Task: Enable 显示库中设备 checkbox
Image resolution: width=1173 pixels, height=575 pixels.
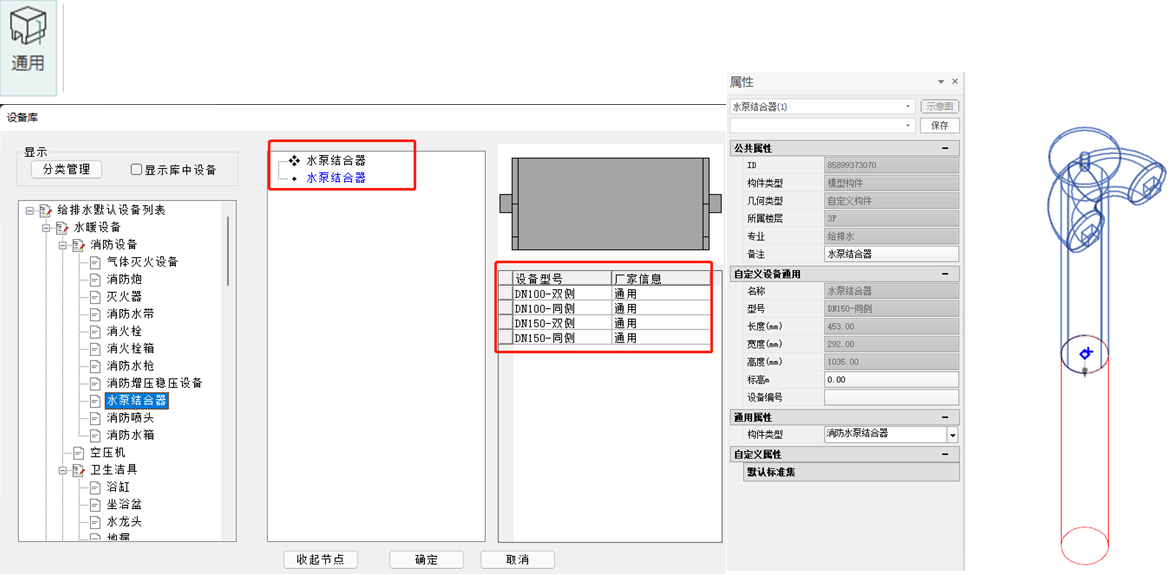Action: point(136,170)
